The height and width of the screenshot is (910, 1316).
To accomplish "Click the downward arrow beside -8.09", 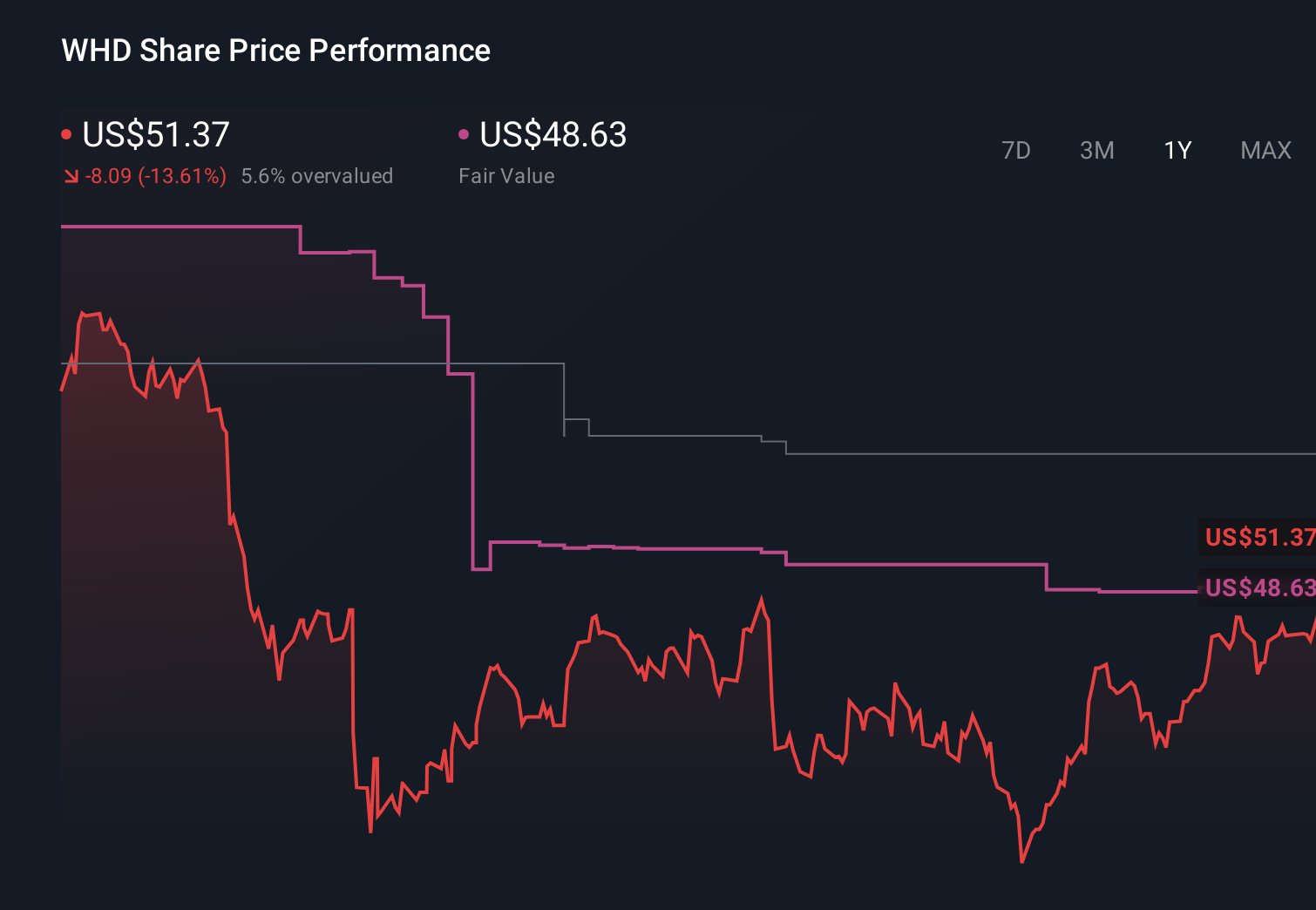I will 70,176.
